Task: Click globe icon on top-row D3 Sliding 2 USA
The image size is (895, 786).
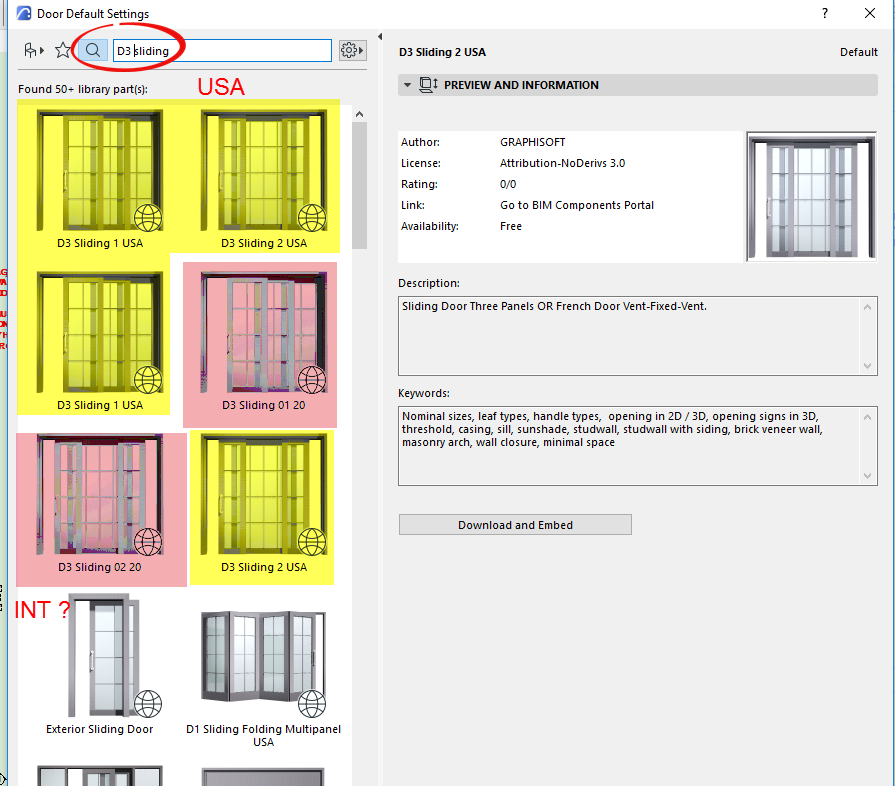Action: click(x=312, y=217)
